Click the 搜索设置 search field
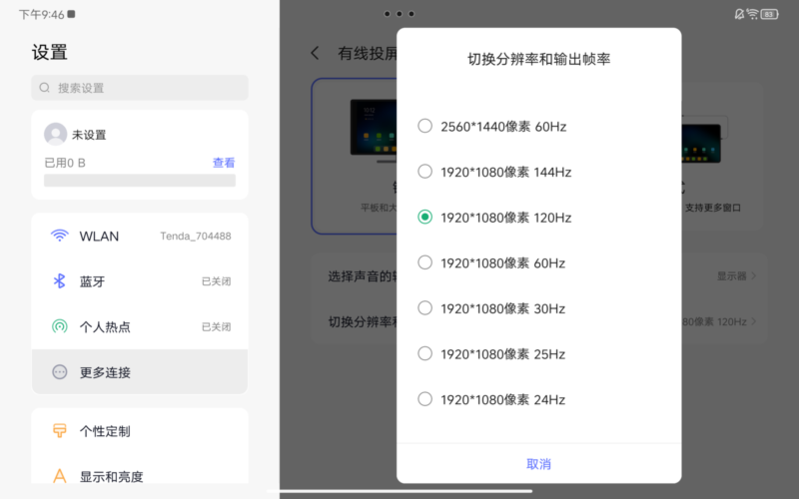Viewport: 799px width, 499px height. tap(140, 88)
